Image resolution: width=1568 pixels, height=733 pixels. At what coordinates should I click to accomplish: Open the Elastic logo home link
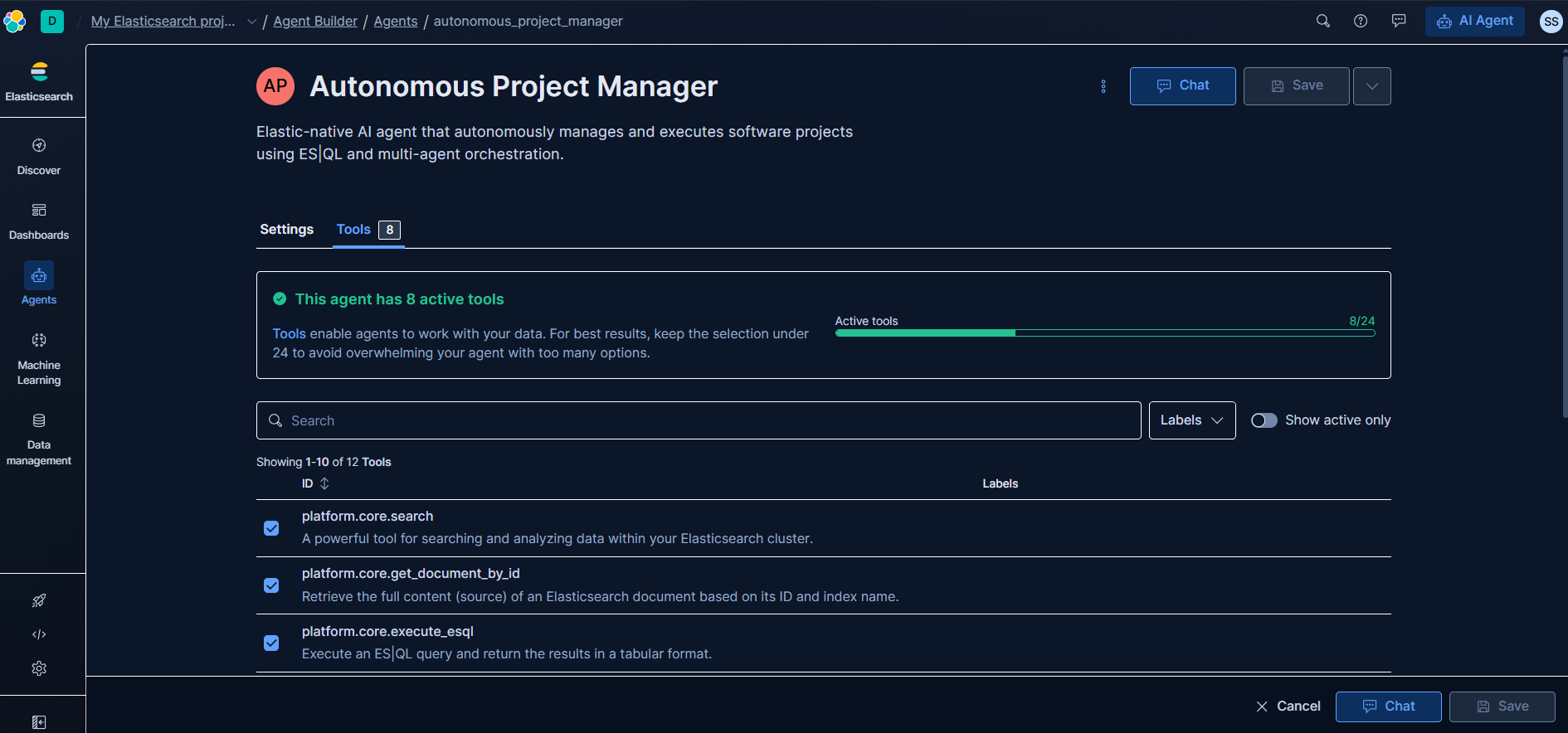tap(15, 21)
